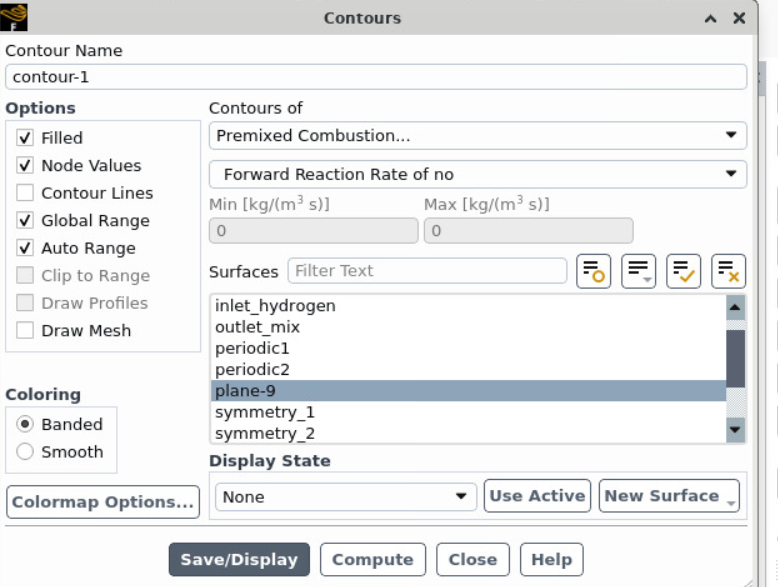Select symmetry_1 in the surfaces list

264,412
